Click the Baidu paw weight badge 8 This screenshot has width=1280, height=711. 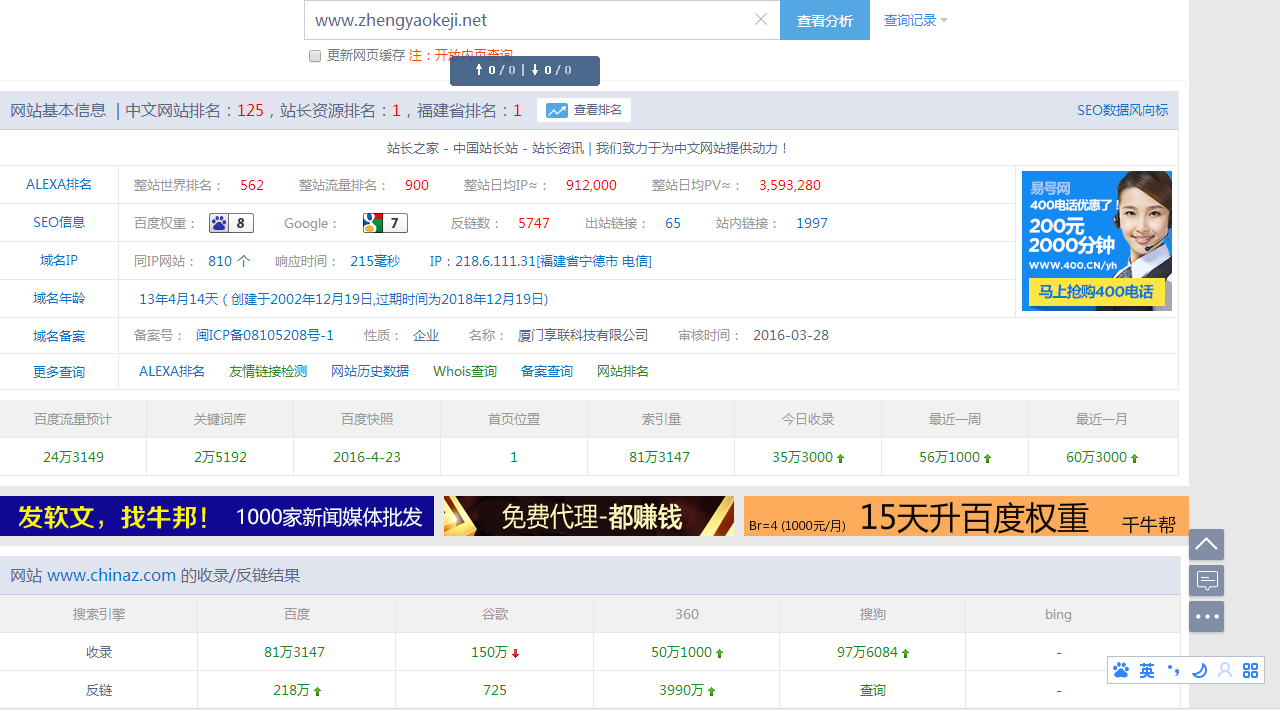click(231, 223)
